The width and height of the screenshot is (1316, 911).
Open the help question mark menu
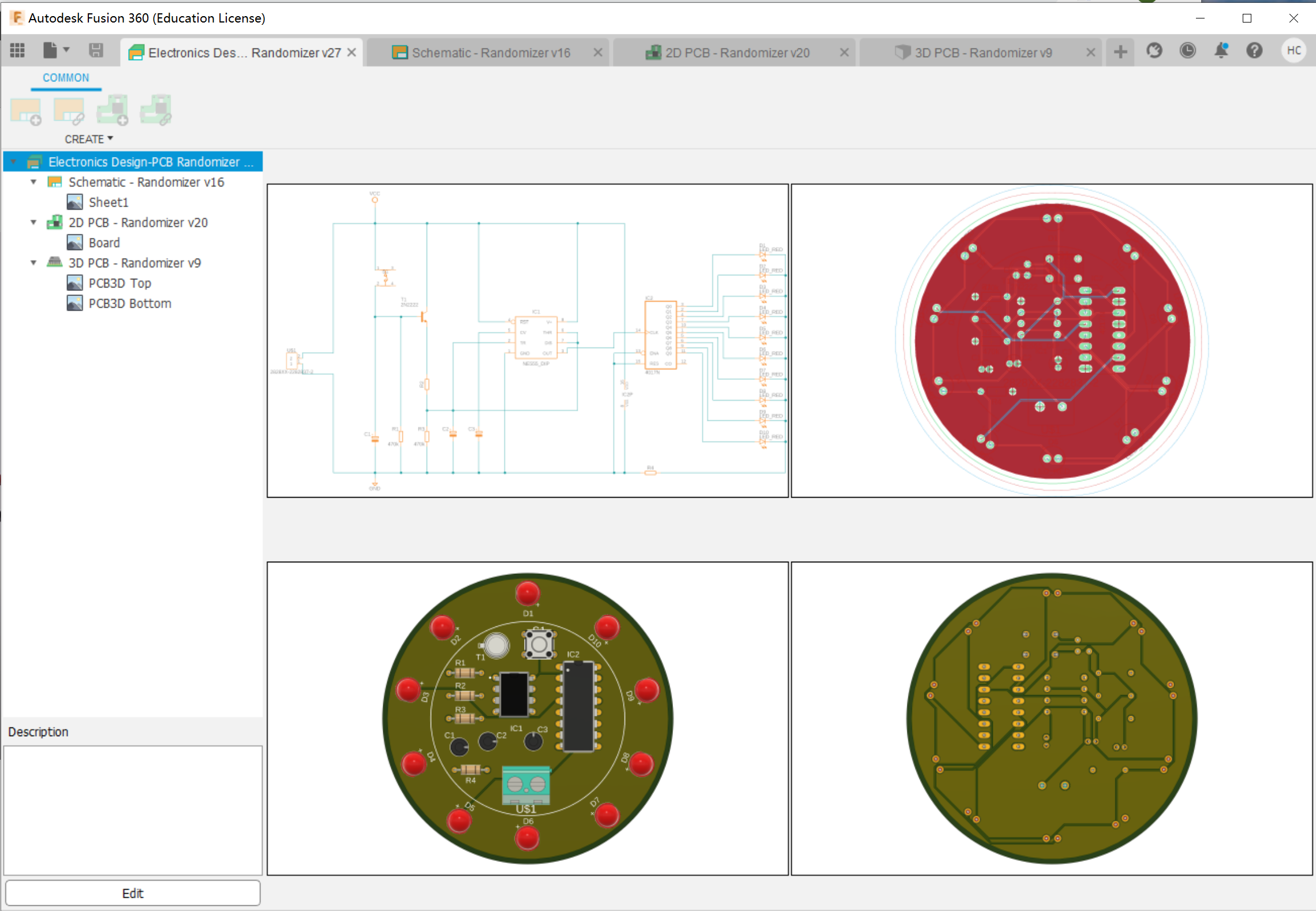[1254, 51]
